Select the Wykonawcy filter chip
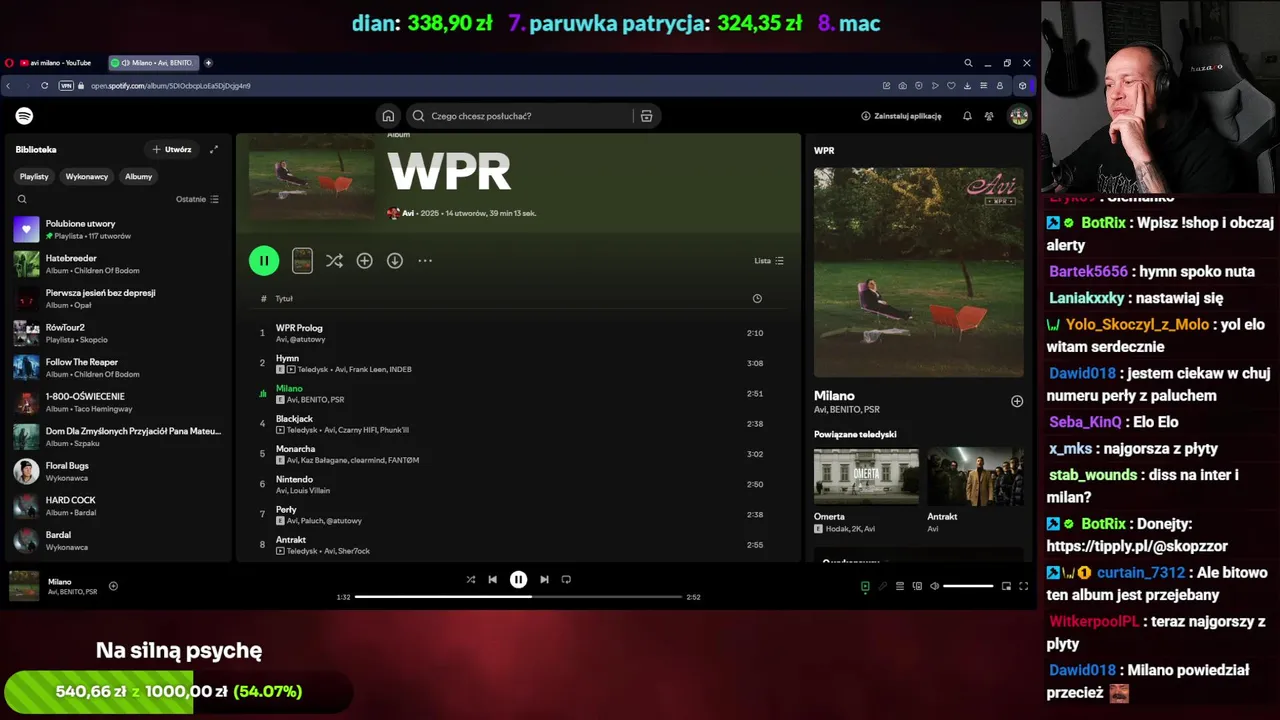1280x720 pixels. pyautogui.click(x=87, y=176)
